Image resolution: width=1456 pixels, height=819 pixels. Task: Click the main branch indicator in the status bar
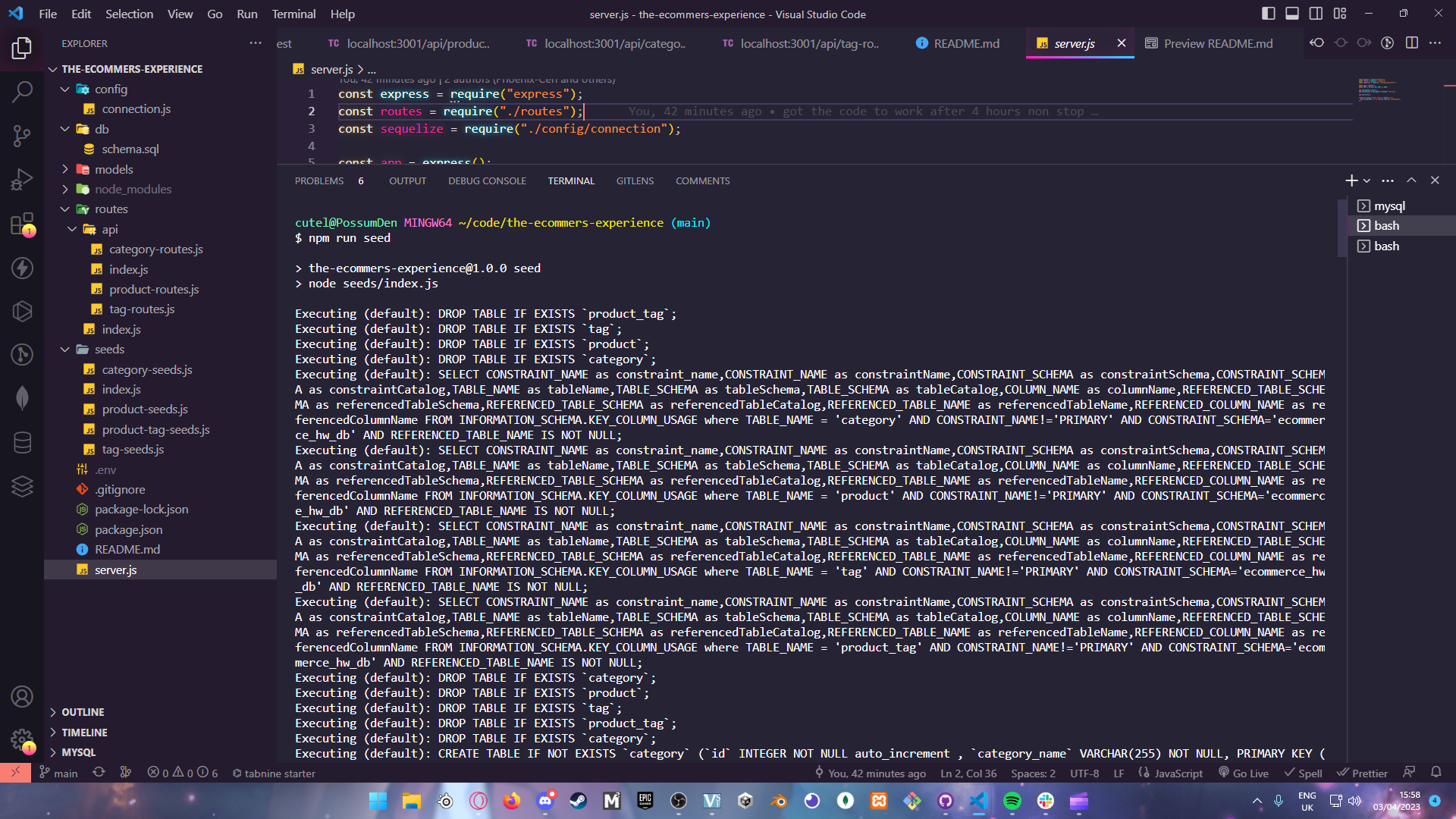pos(58,773)
